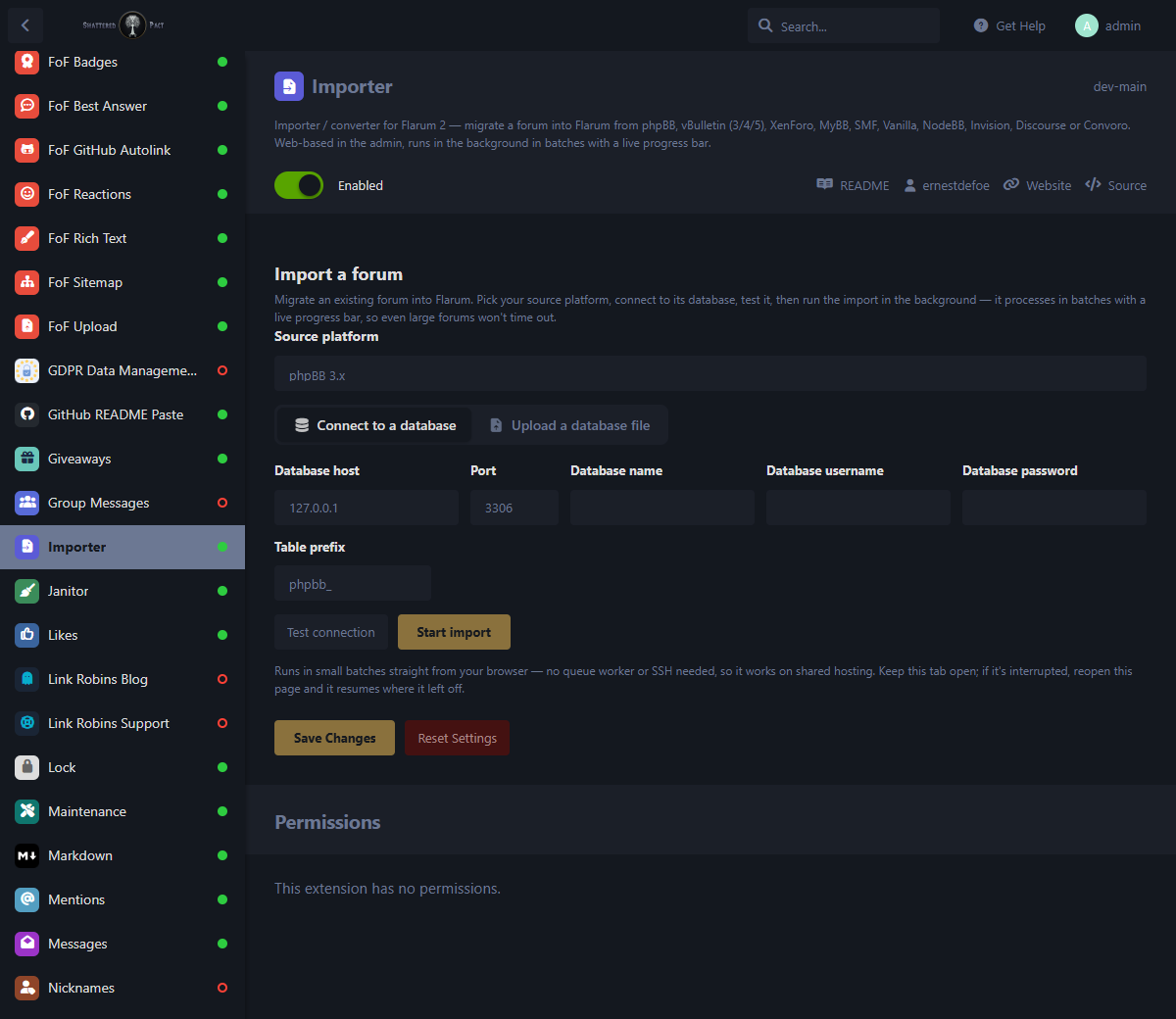1176x1019 pixels.
Task: Click the Messages envelope icon
Action: coord(27,944)
